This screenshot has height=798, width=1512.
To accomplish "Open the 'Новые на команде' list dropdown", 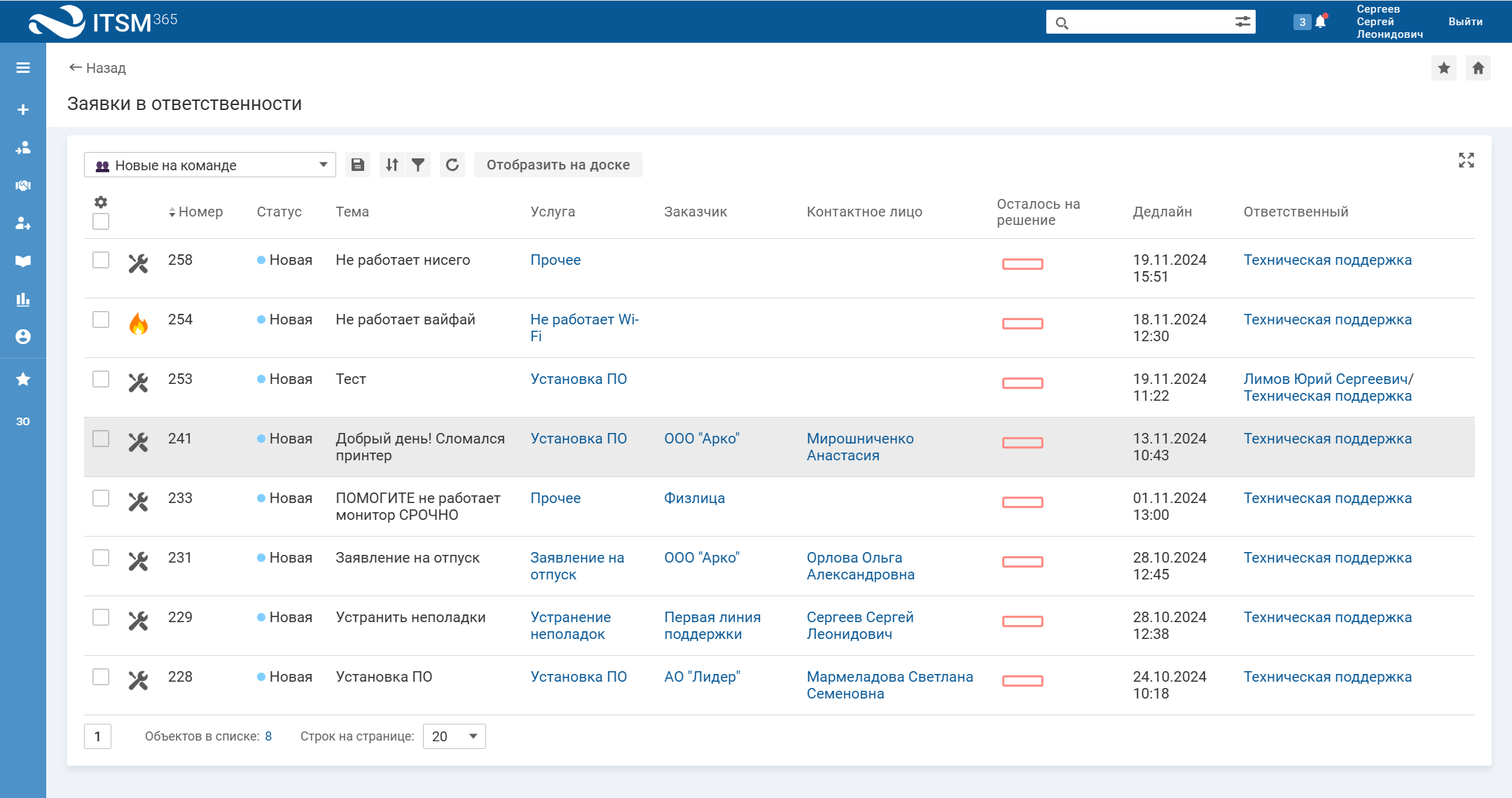I will click(x=209, y=164).
